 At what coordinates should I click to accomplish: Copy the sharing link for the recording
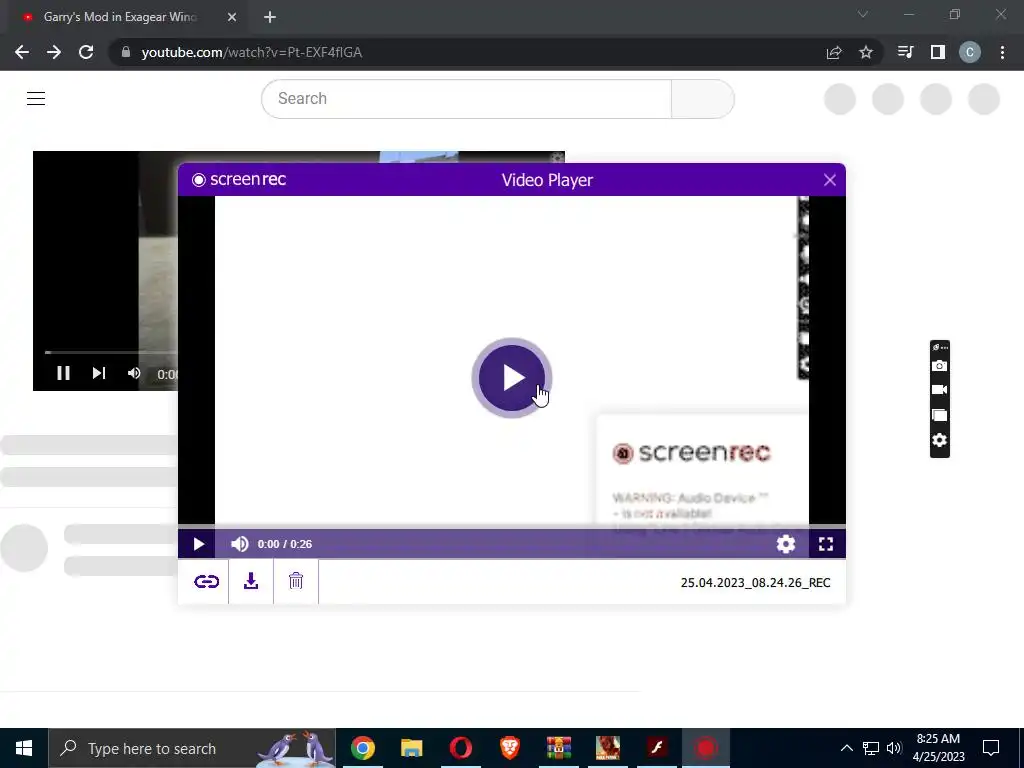(x=206, y=581)
